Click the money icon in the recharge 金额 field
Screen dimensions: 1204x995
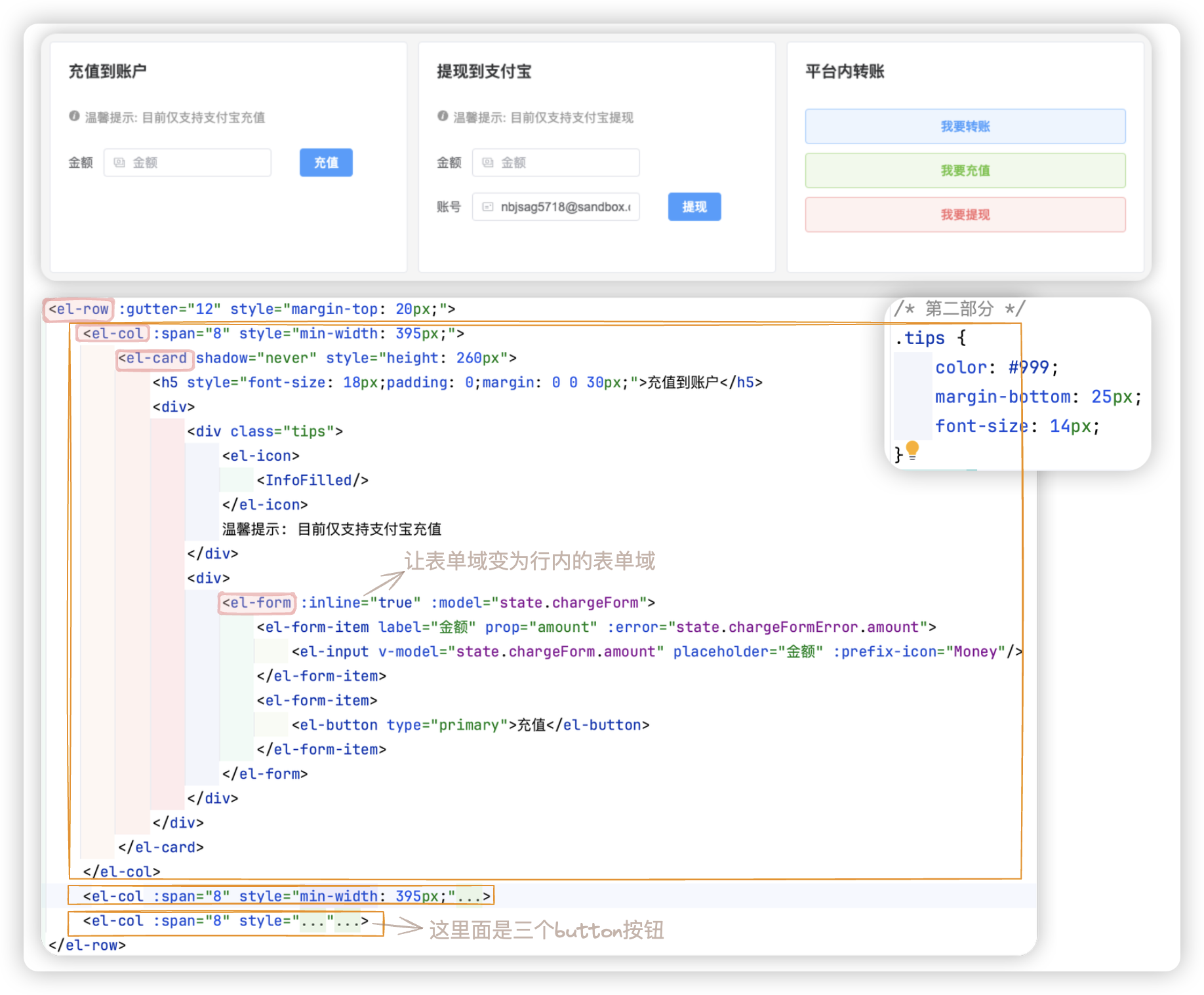(119, 163)
